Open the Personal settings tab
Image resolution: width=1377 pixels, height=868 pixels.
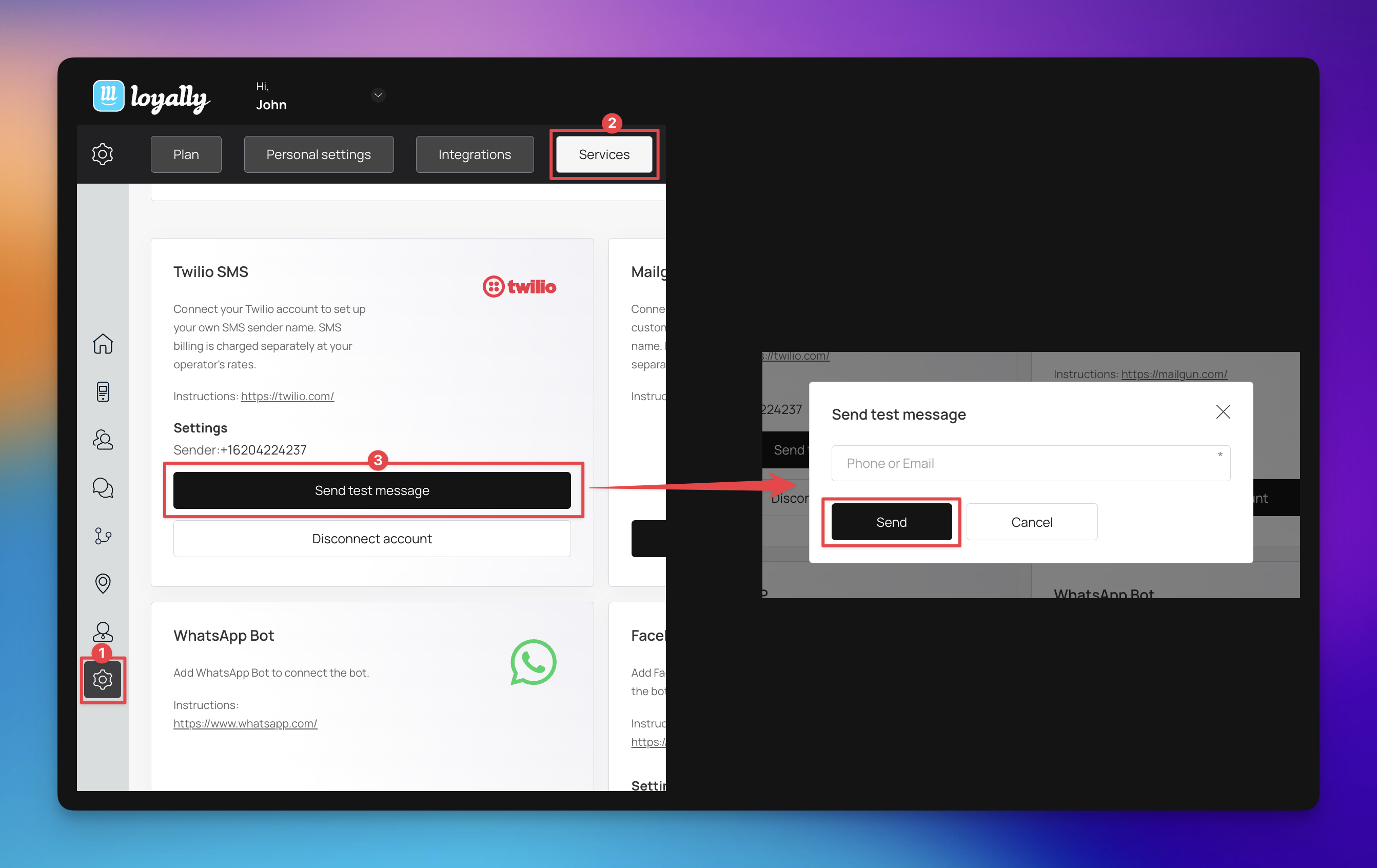319,154
